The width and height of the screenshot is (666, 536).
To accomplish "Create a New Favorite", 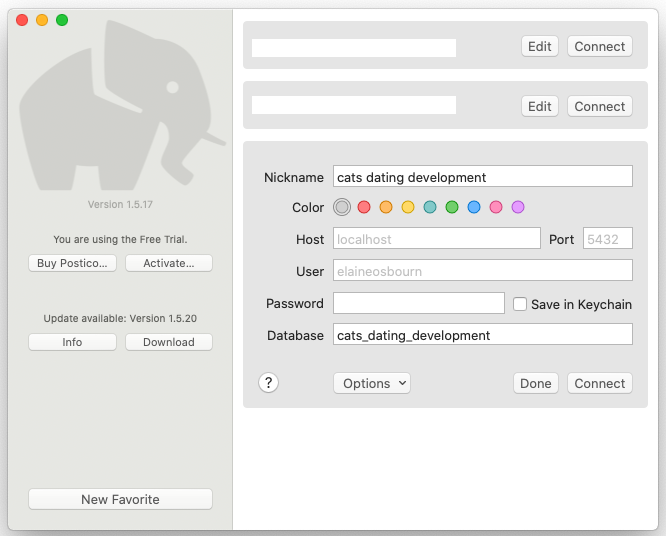I will tap(121, 499).
